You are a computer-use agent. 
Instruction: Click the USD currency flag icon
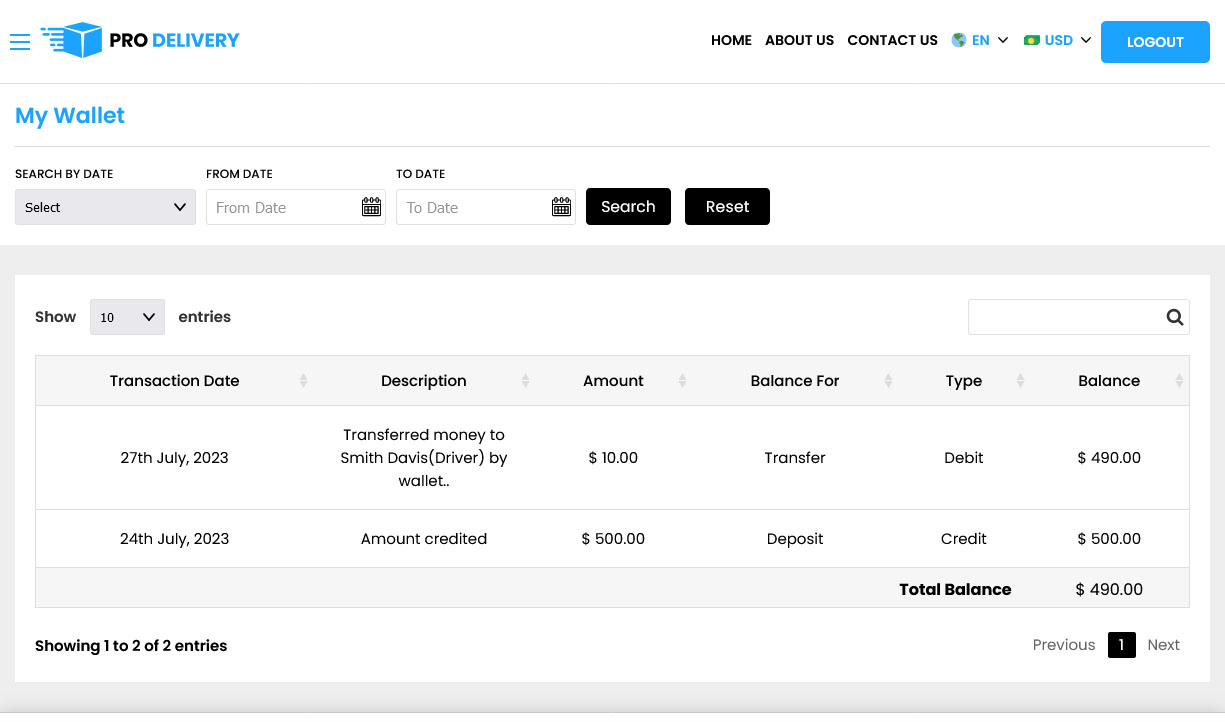1032,40
